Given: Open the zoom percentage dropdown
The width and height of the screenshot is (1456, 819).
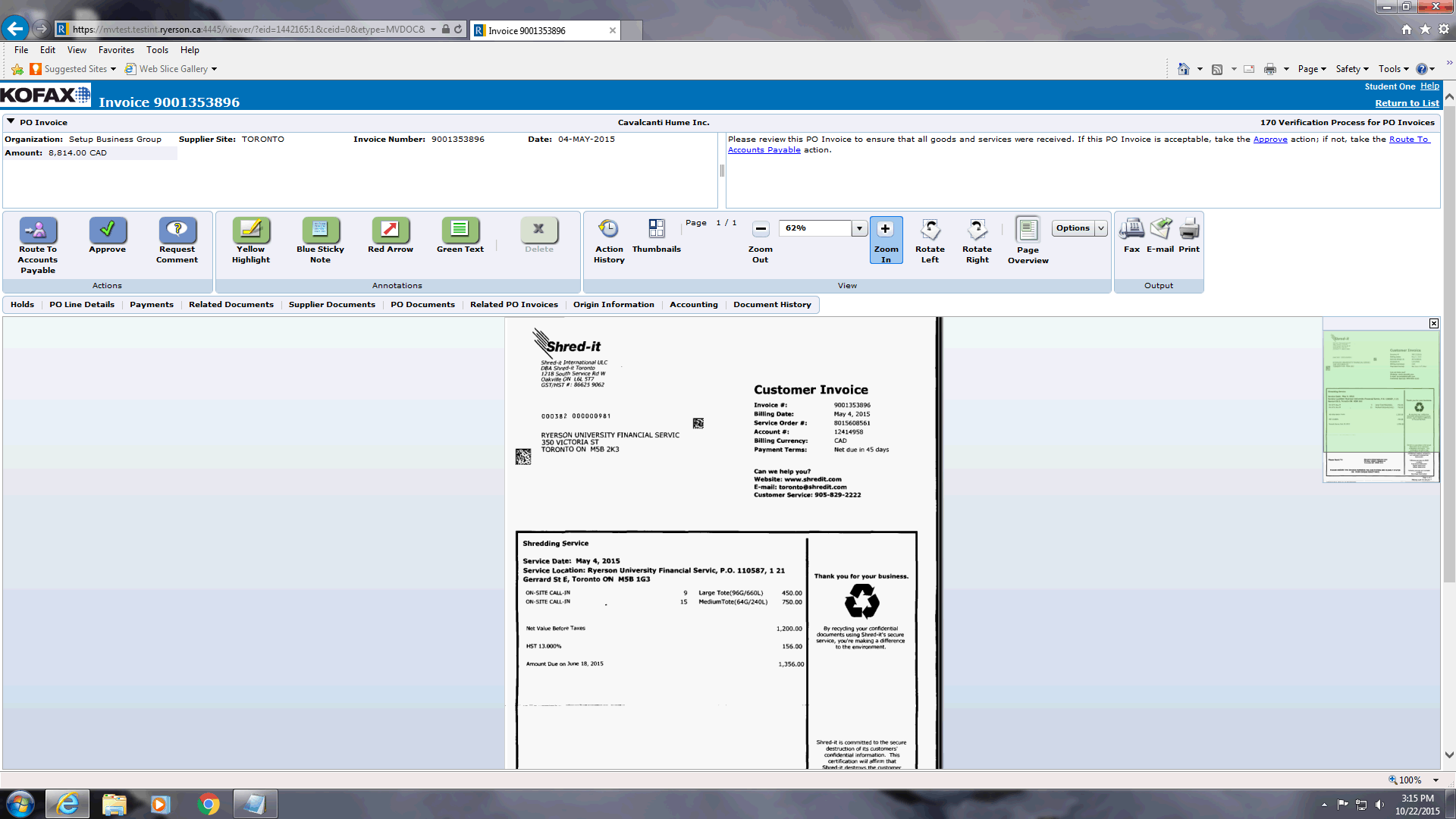Looking at the screenshot, I should click(859, 228).
